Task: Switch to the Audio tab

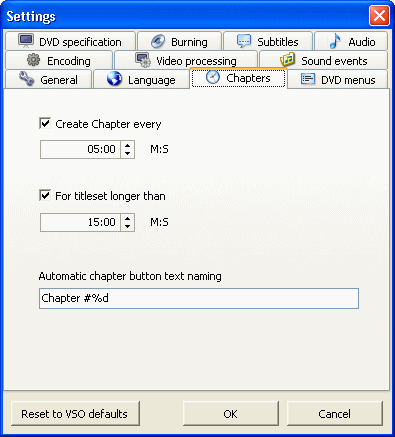Action: [351, 41]
